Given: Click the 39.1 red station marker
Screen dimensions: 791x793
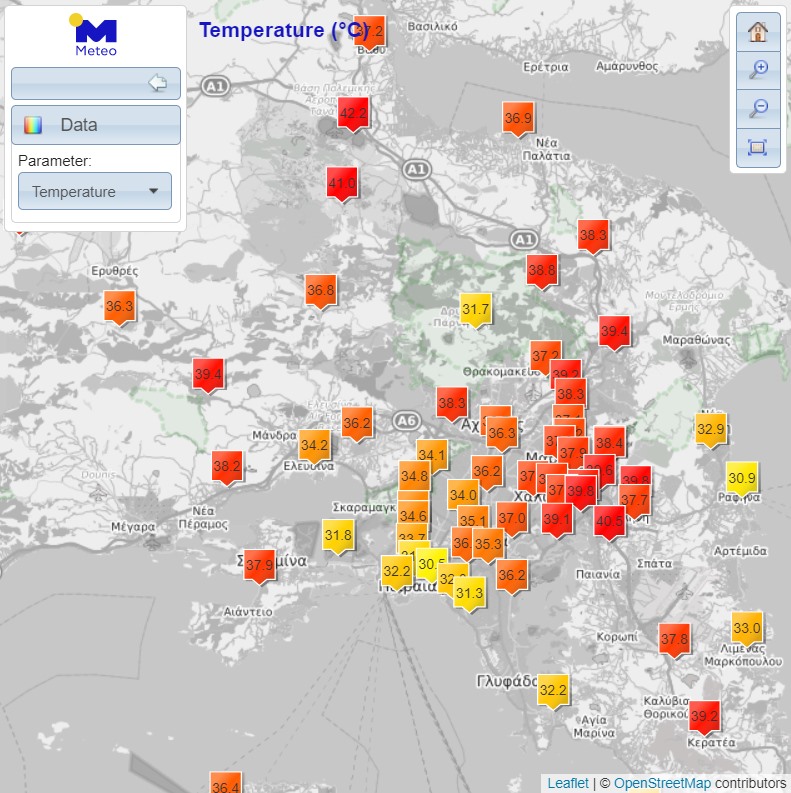Looking at the screenshot, I should point(556,521).
